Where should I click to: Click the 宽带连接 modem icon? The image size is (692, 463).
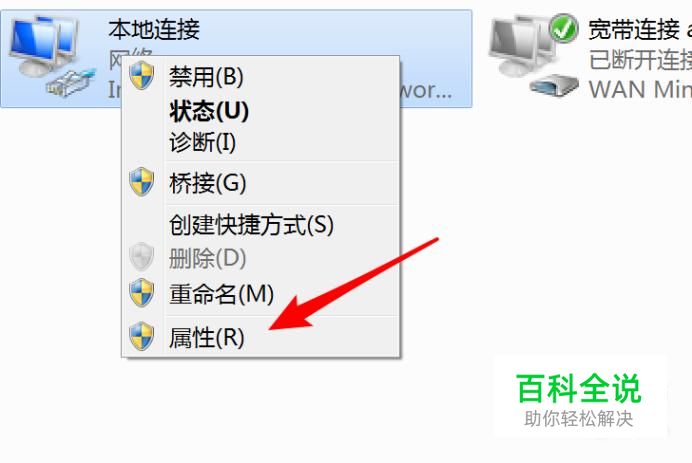(x=533, y=55)
